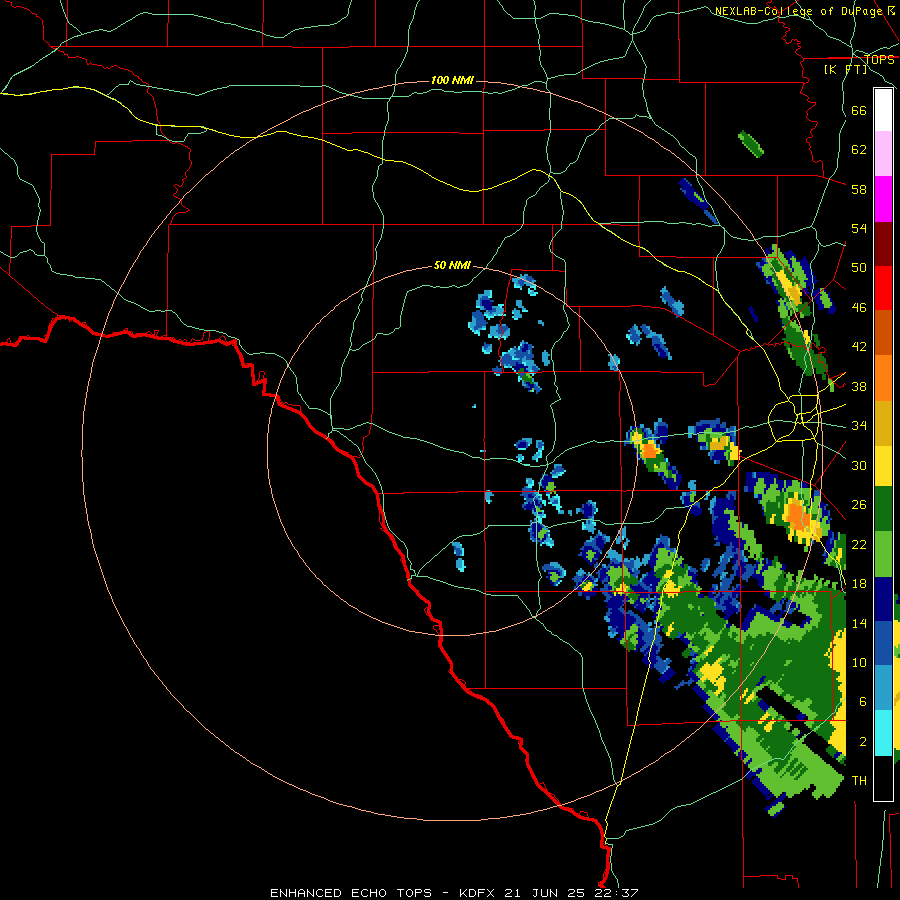Select the "50" legend value
The width and height of the screenshot is (900, 900).
click(859, 268)
